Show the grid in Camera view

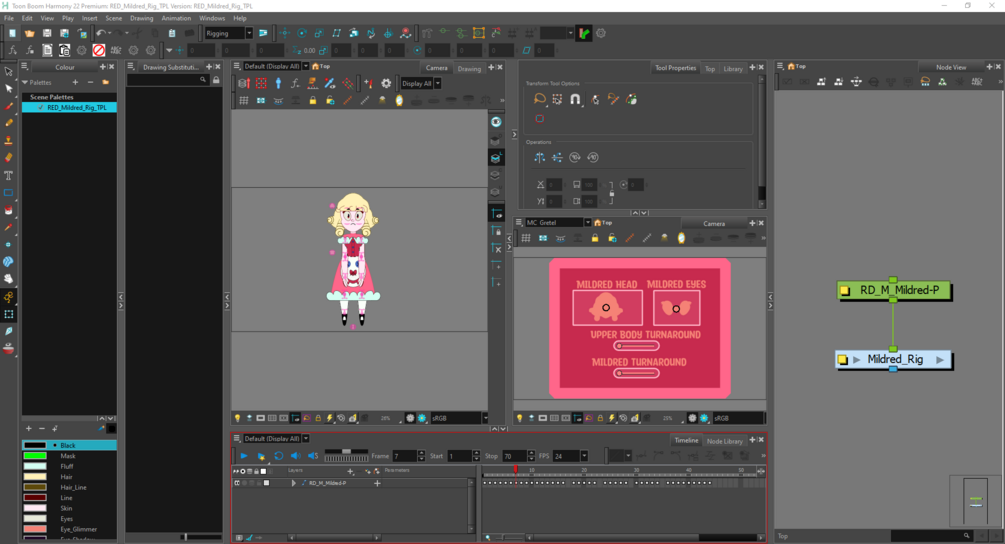[x=244, y=101]
